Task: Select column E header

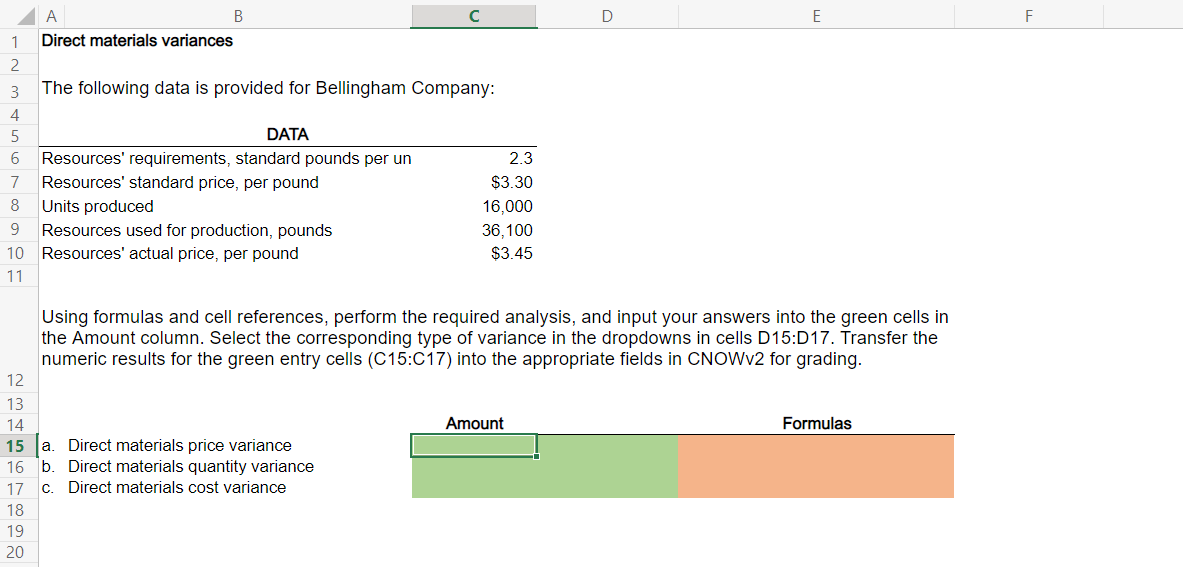Action: [816, 15]
